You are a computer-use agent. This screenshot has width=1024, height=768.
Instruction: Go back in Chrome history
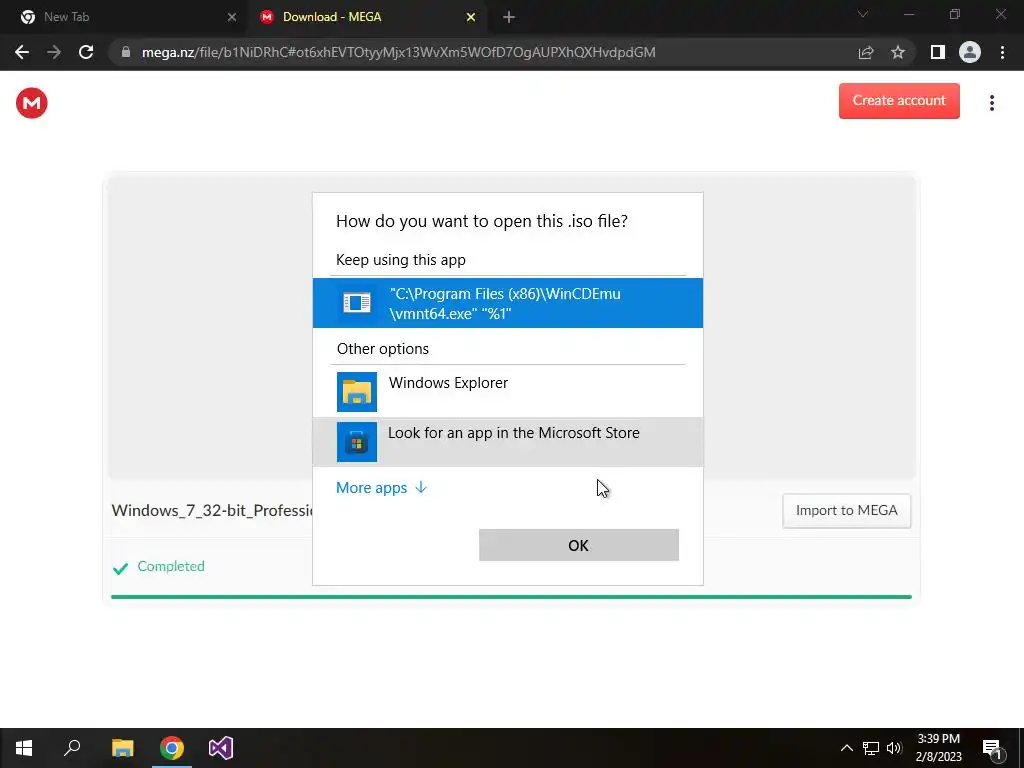(x=22, y=52)
